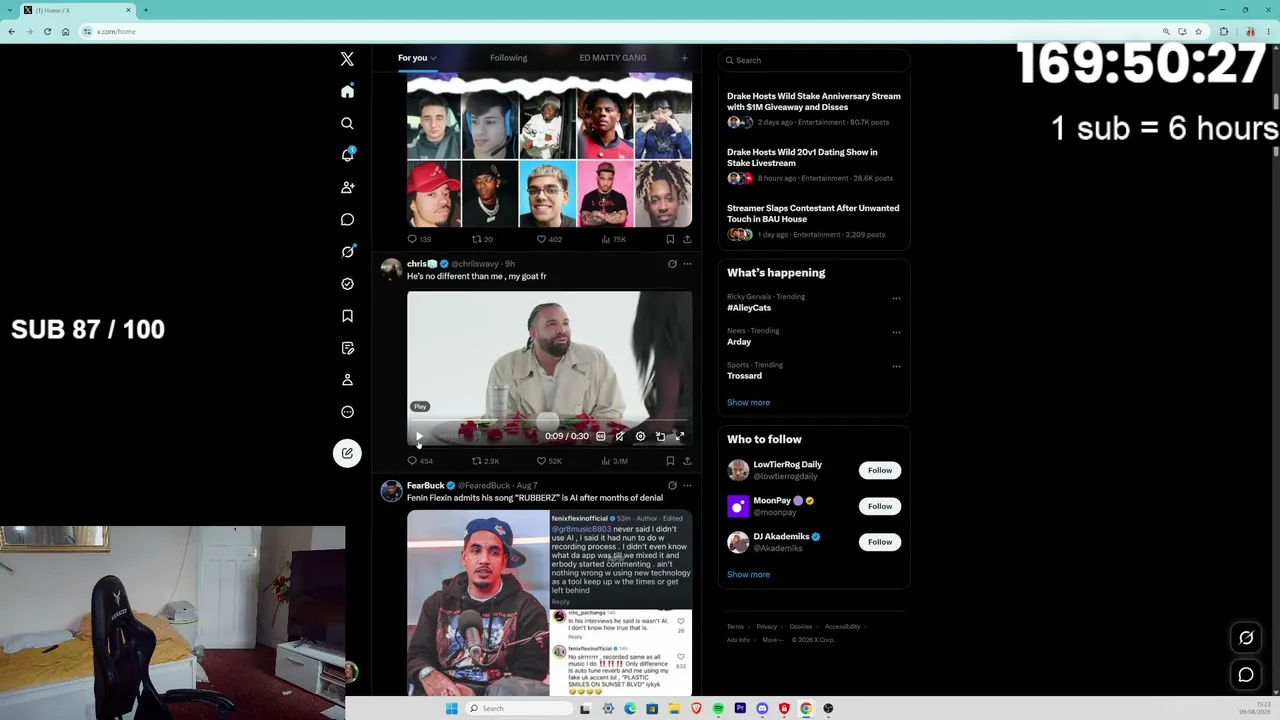Switch to the Following tab
Screen dimensions: 1280x720
508,58
